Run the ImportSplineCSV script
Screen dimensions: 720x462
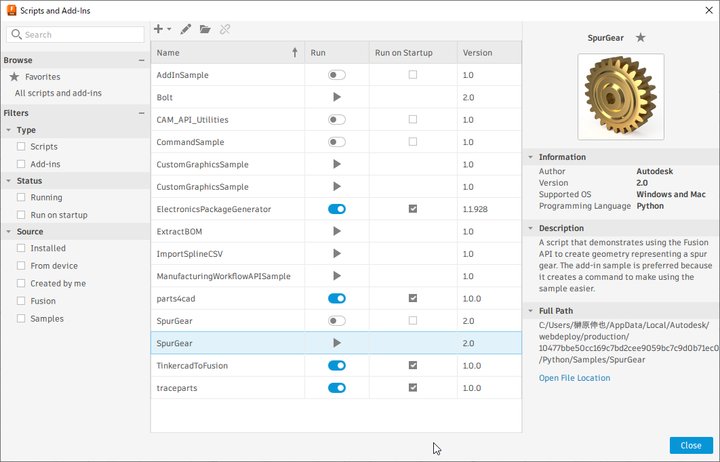coord(337,253)
